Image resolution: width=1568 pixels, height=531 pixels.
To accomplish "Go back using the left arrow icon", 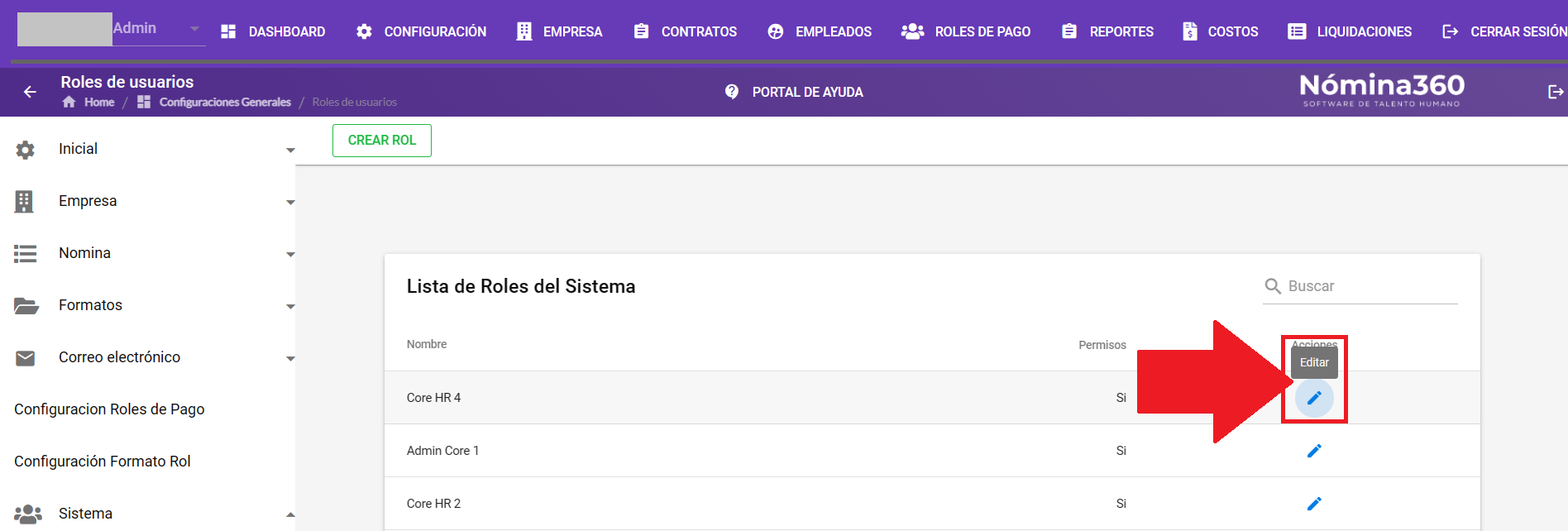I will (x=30, y=92).
